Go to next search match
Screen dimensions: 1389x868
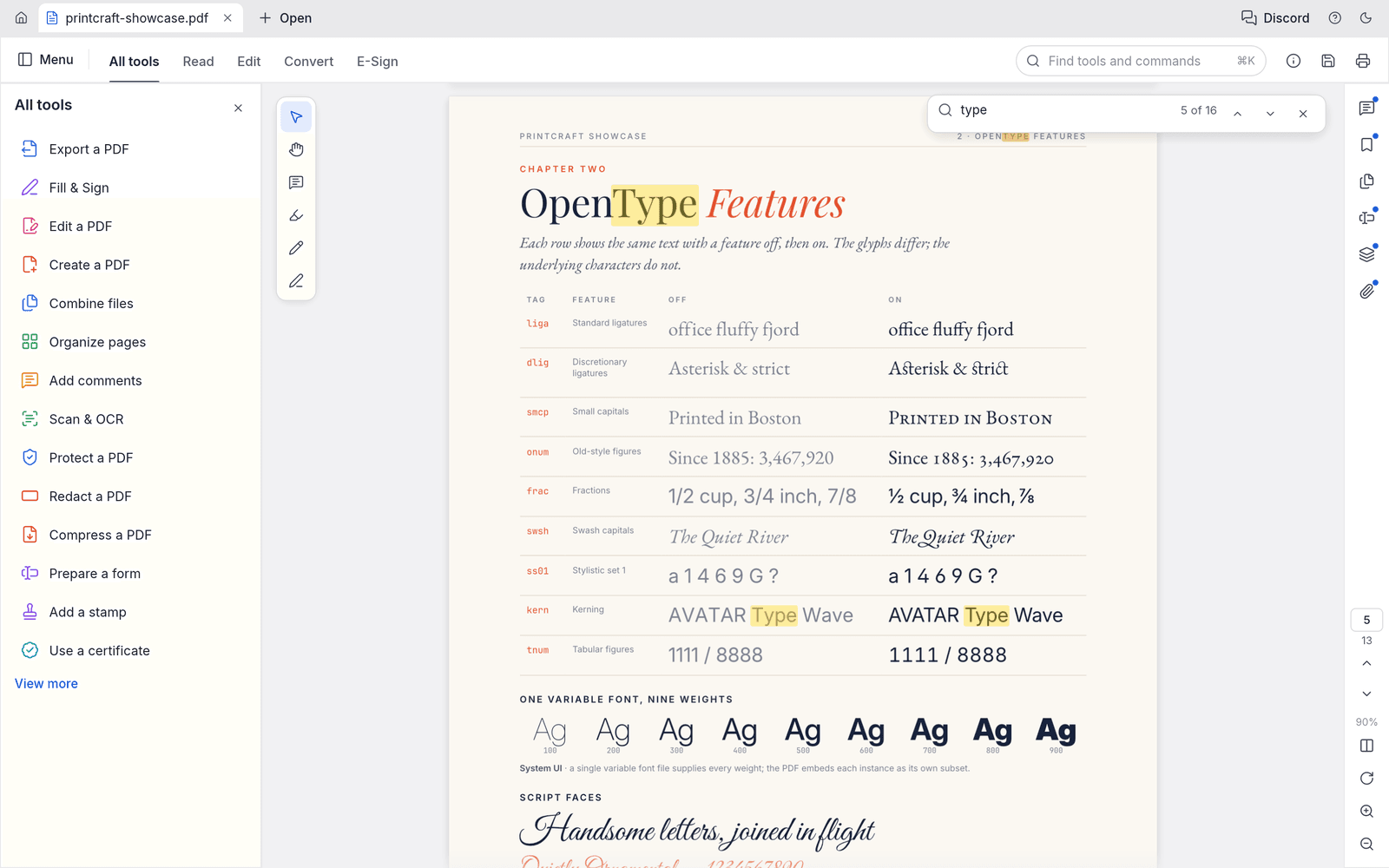(1270, 114)
